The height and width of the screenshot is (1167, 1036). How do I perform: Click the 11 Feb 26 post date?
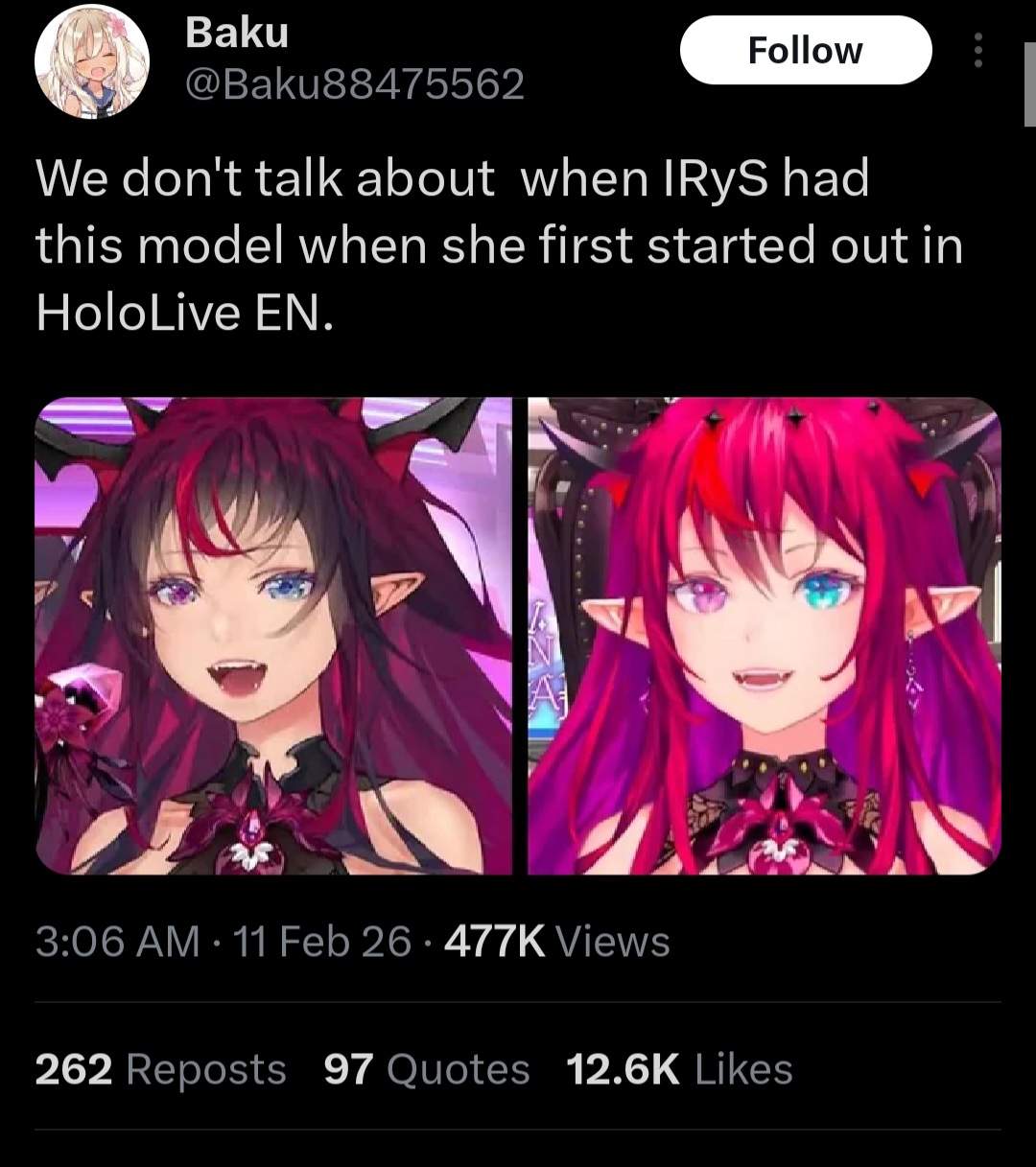coord(322,942)
